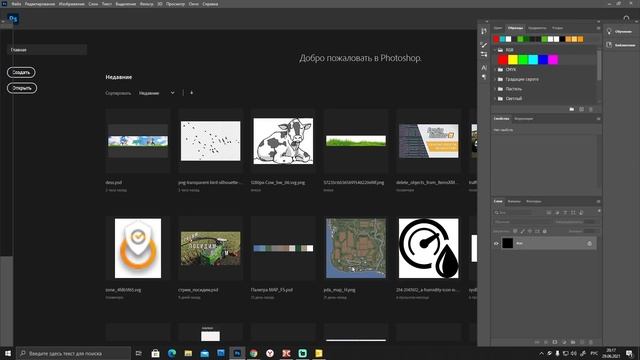Open the layer opacity dropdown
The image size is (640, 360).
tap(590, 222)
